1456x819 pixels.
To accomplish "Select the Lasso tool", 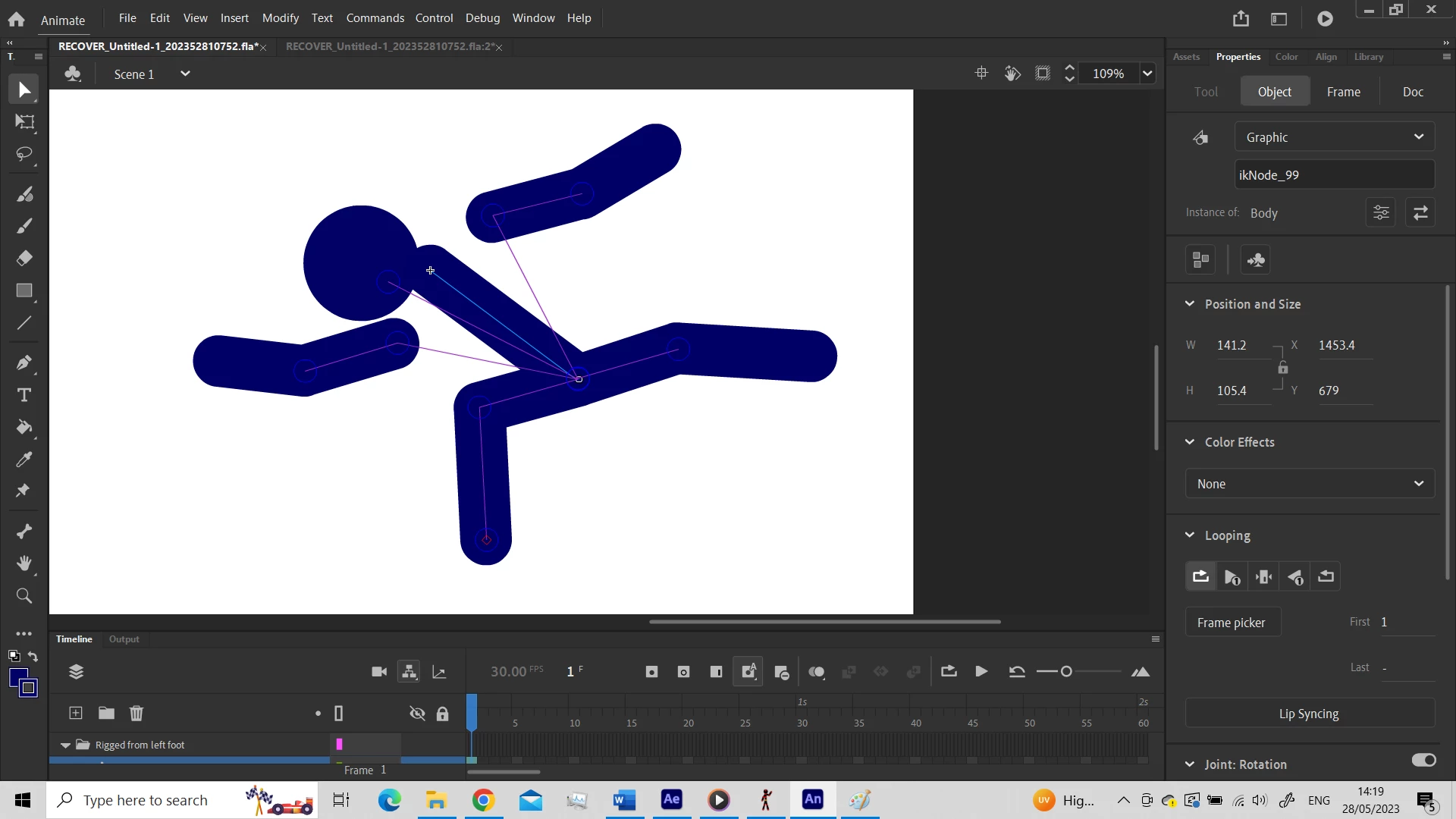I will tap(25, 155).
